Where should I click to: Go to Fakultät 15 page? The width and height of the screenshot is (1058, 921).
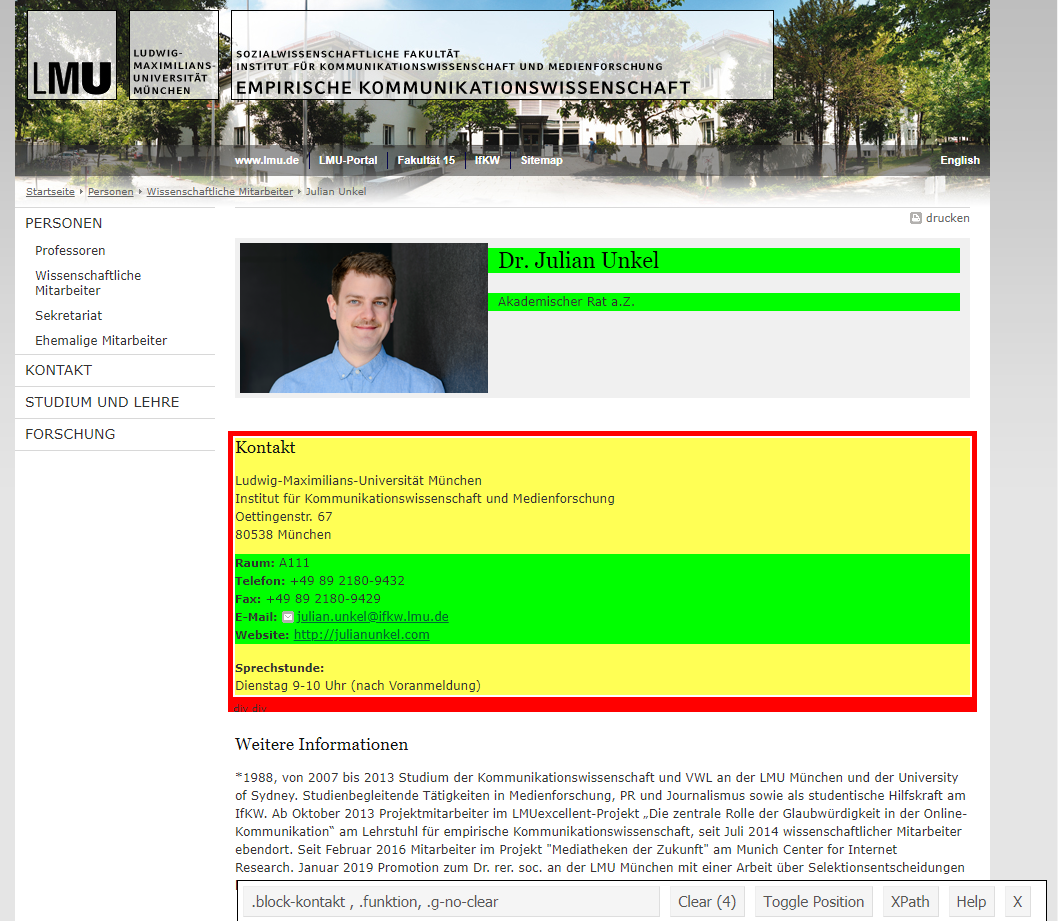426,160
